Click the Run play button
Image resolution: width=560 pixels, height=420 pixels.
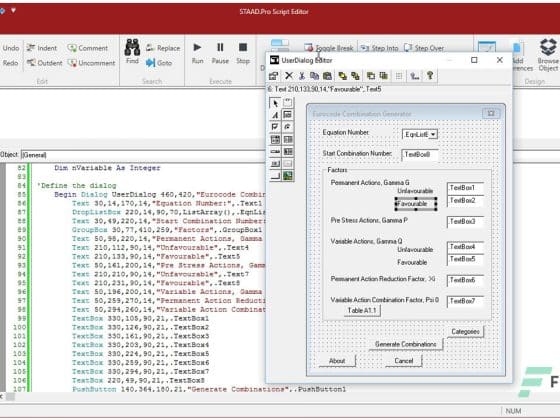[x=197, y=53]
